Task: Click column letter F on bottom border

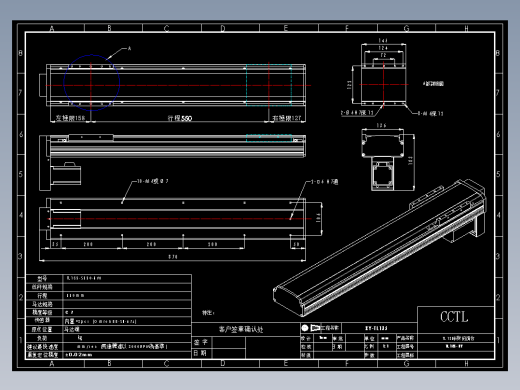Action: (347, 364)
